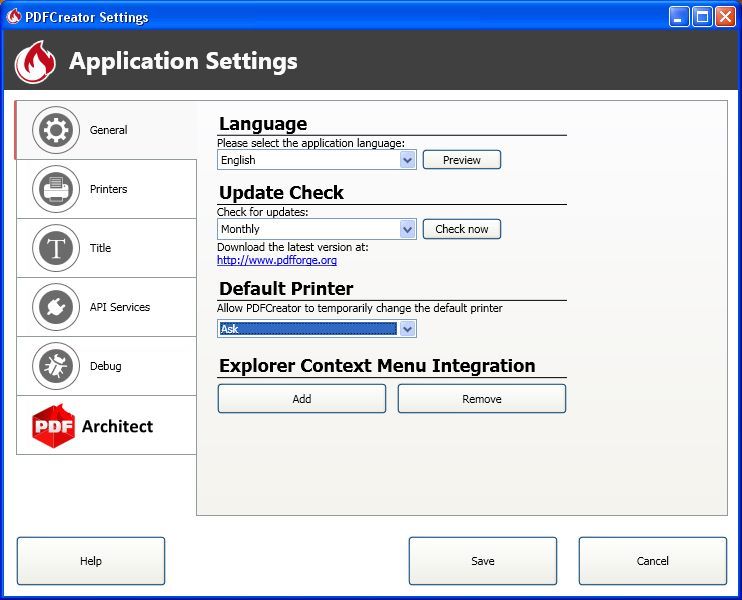Viewport: 742px width, 600px height.
Task: Minimize the PDFCreator Settings window
Action: pos(679,17)
